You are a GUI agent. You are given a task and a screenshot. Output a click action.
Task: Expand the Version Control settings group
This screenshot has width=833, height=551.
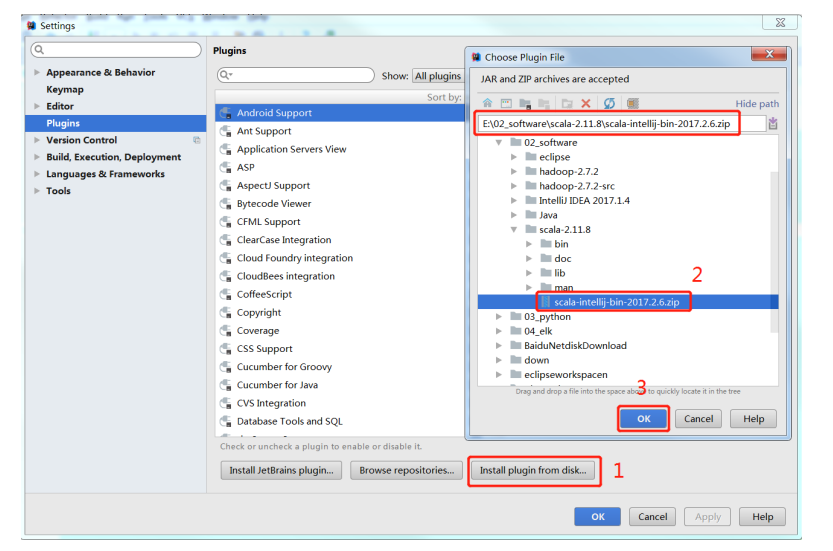(x=37, y=140)
